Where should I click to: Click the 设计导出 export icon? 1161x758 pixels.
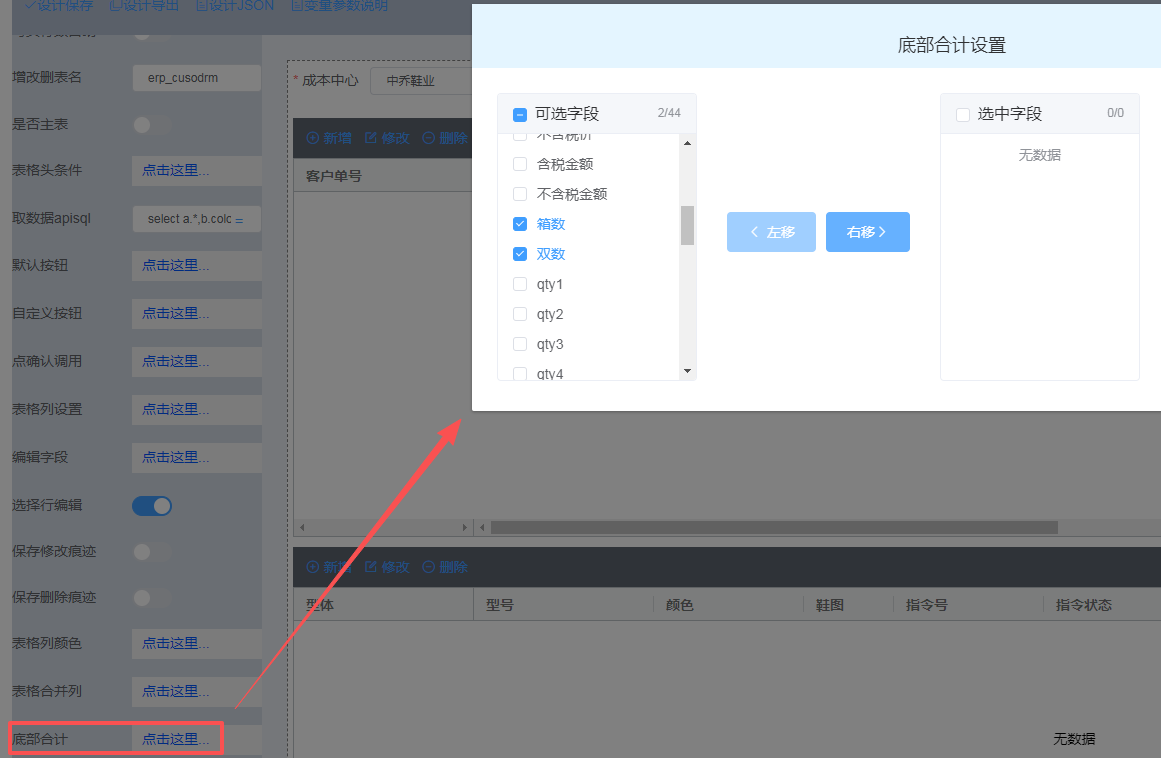115,6
